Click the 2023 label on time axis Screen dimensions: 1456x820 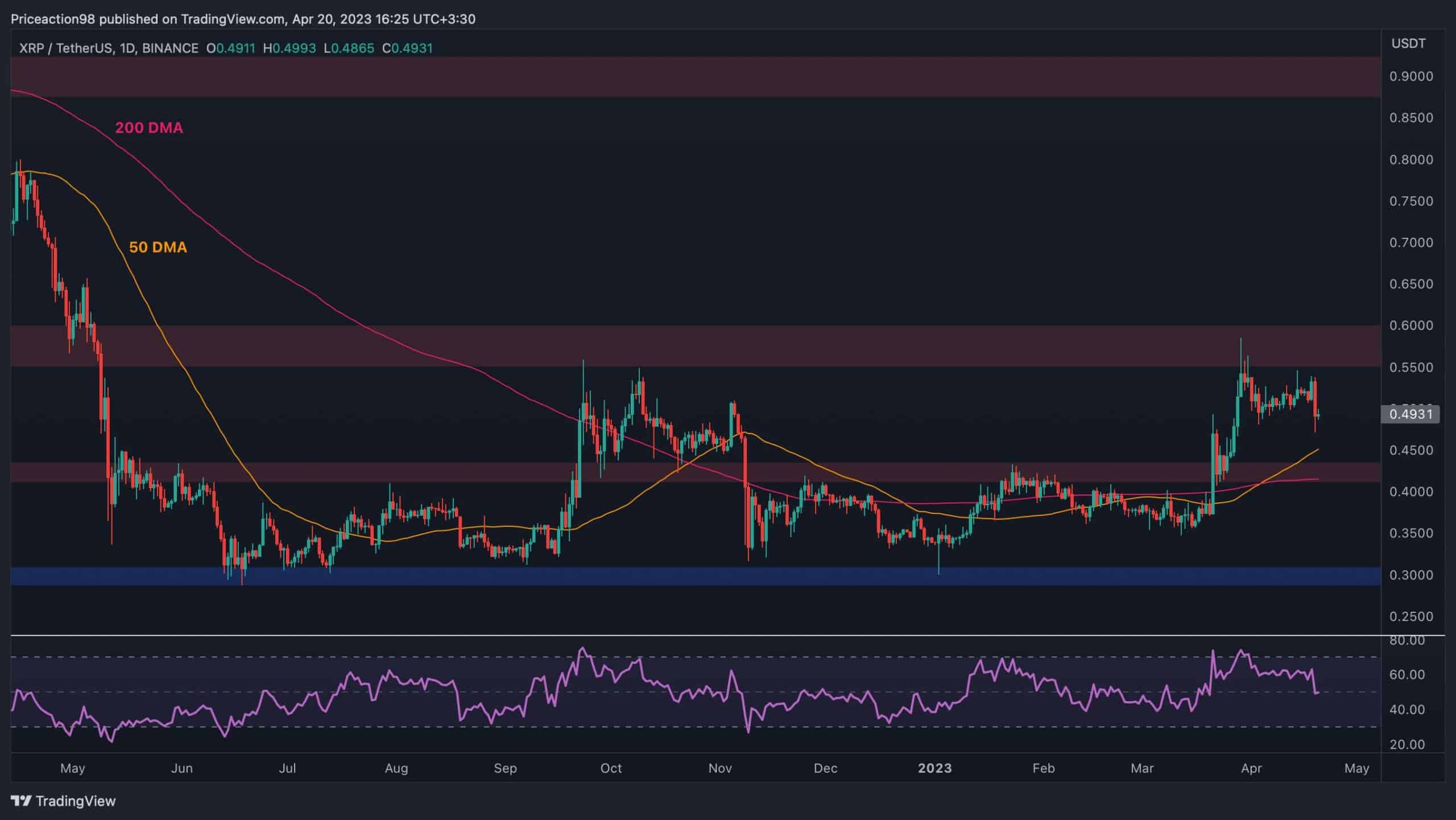[x=935, y=768]
